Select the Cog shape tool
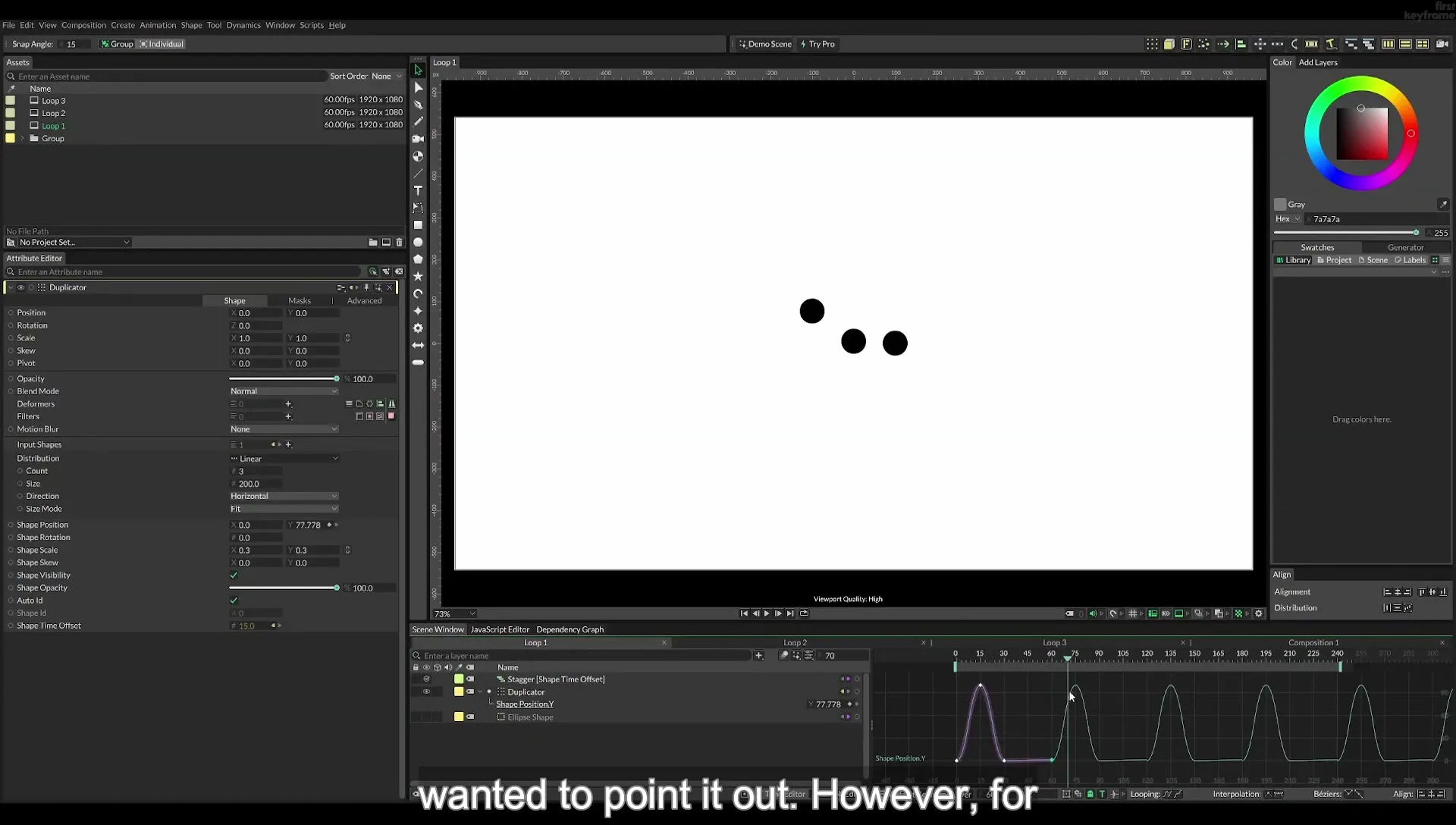Screen dimensions: 1456x825 pos(418,328)
